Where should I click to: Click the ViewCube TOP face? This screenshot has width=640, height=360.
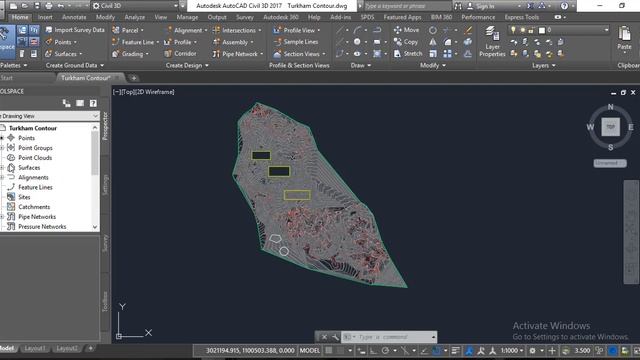[610, 127]
